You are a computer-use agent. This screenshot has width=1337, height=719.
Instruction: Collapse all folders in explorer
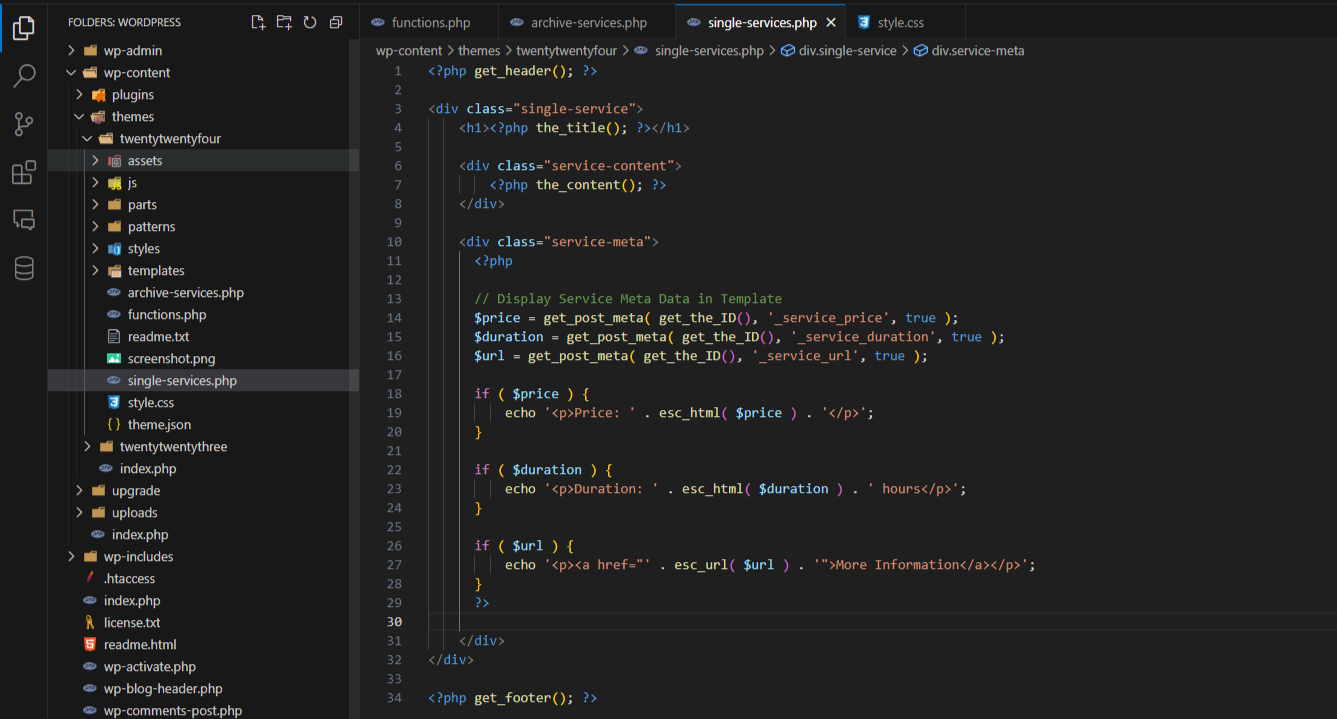click(x=336, y=22)
